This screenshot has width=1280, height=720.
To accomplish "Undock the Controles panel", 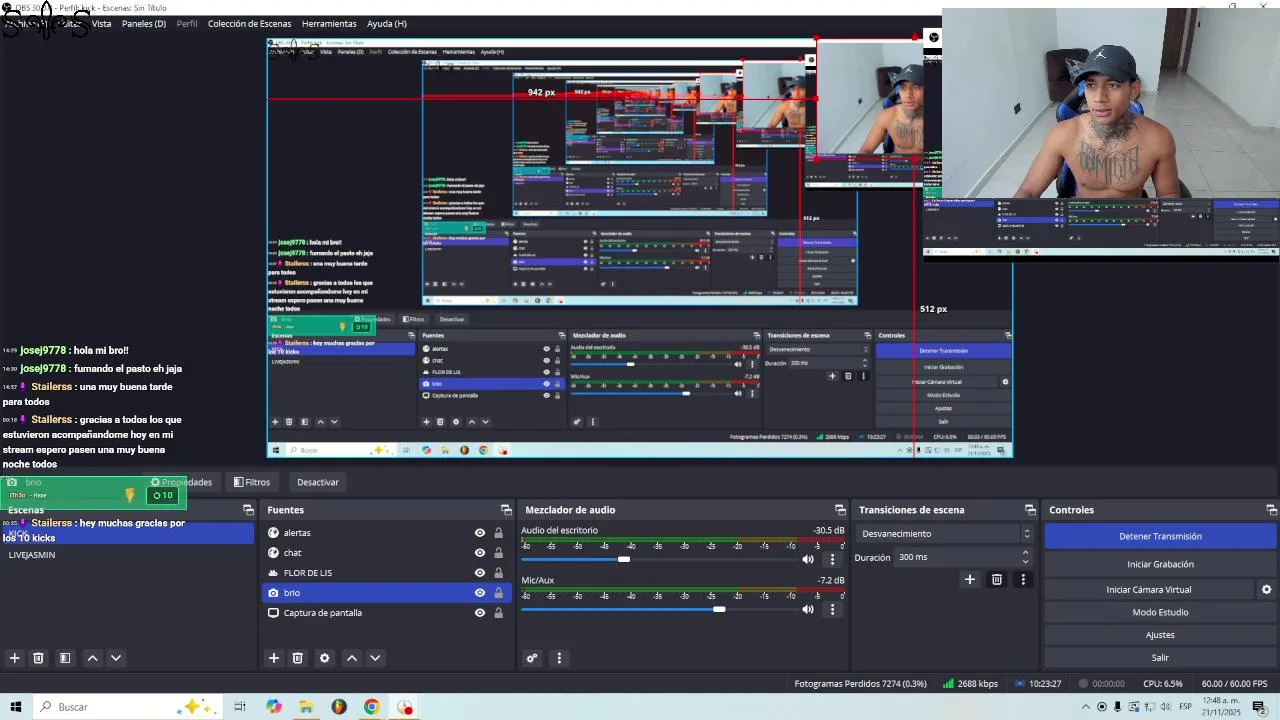I will click(x=1272, y=510).
